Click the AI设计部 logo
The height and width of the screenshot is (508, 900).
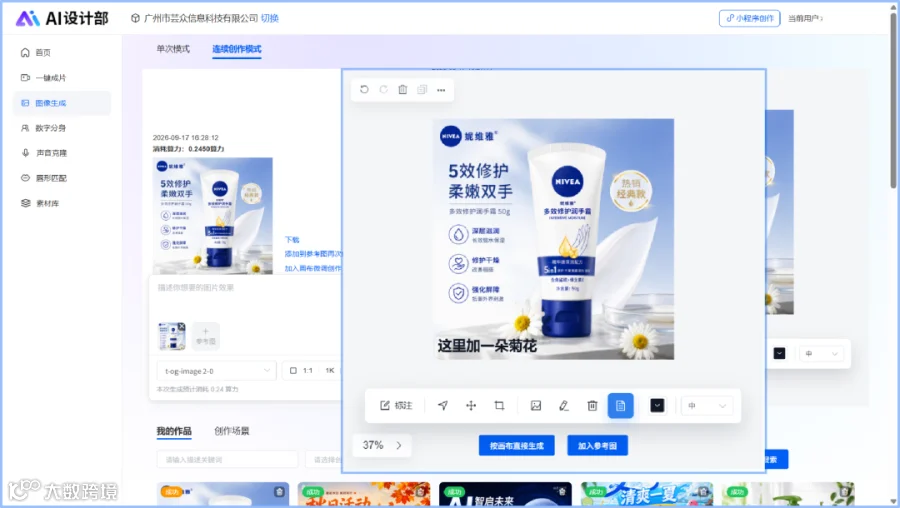[62, 18]
